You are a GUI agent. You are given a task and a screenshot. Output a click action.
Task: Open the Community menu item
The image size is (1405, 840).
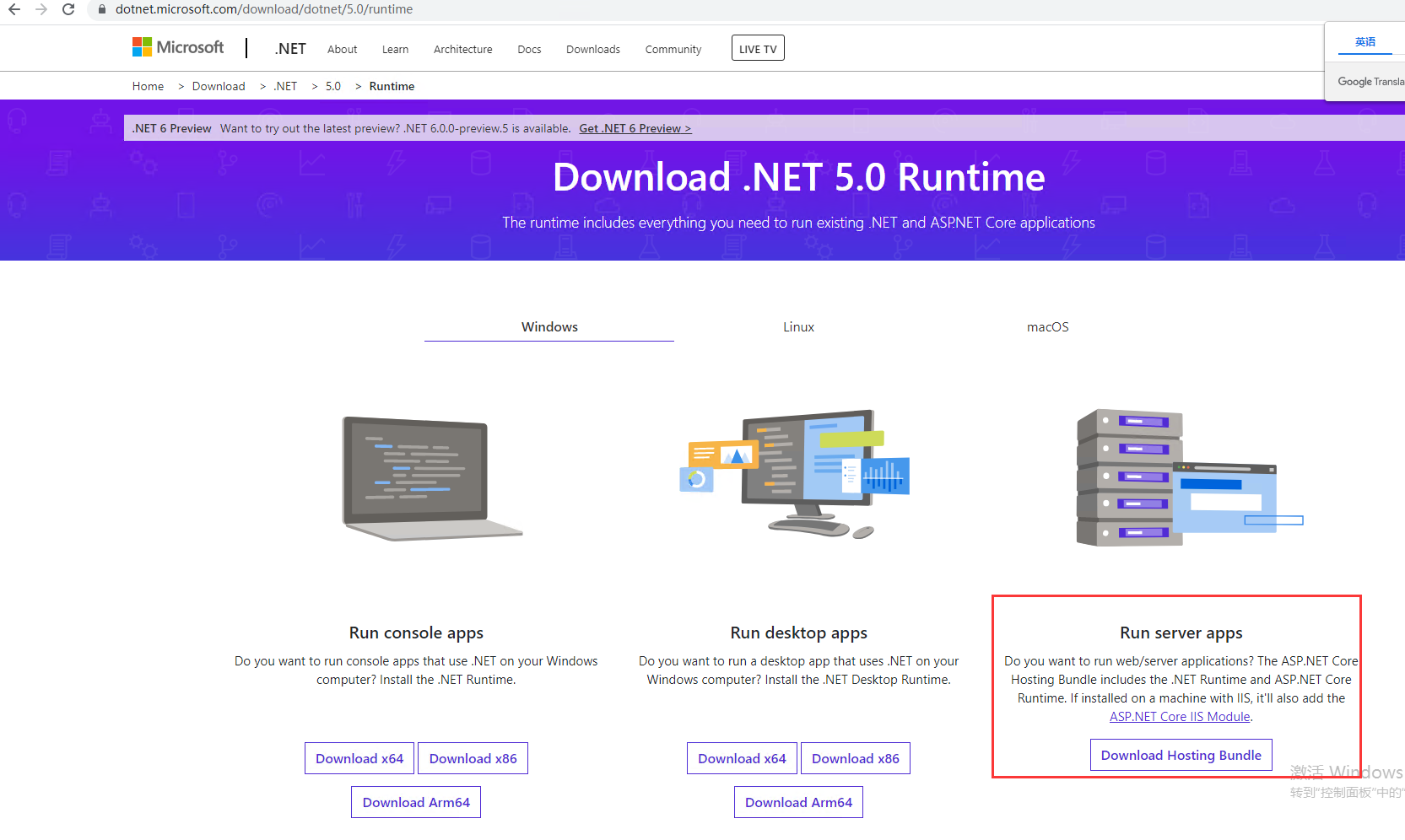673,50
